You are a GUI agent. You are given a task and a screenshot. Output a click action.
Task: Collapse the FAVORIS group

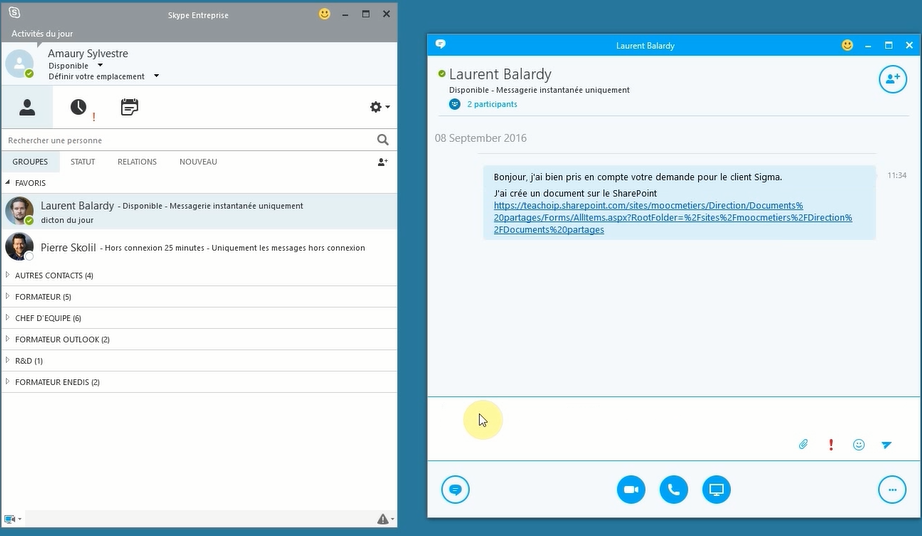[x=8, y=182]
